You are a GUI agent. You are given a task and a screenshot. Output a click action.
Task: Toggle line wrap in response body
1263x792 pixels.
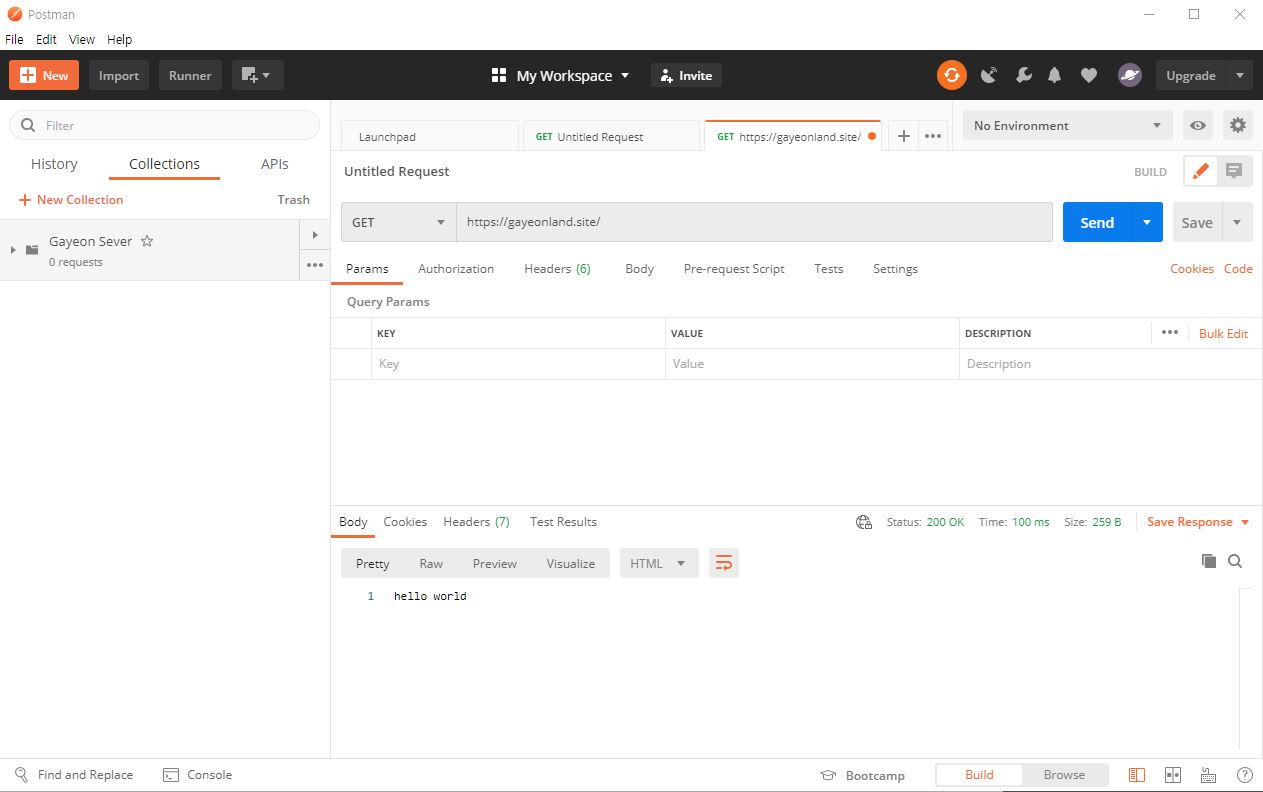pos(723,563)
